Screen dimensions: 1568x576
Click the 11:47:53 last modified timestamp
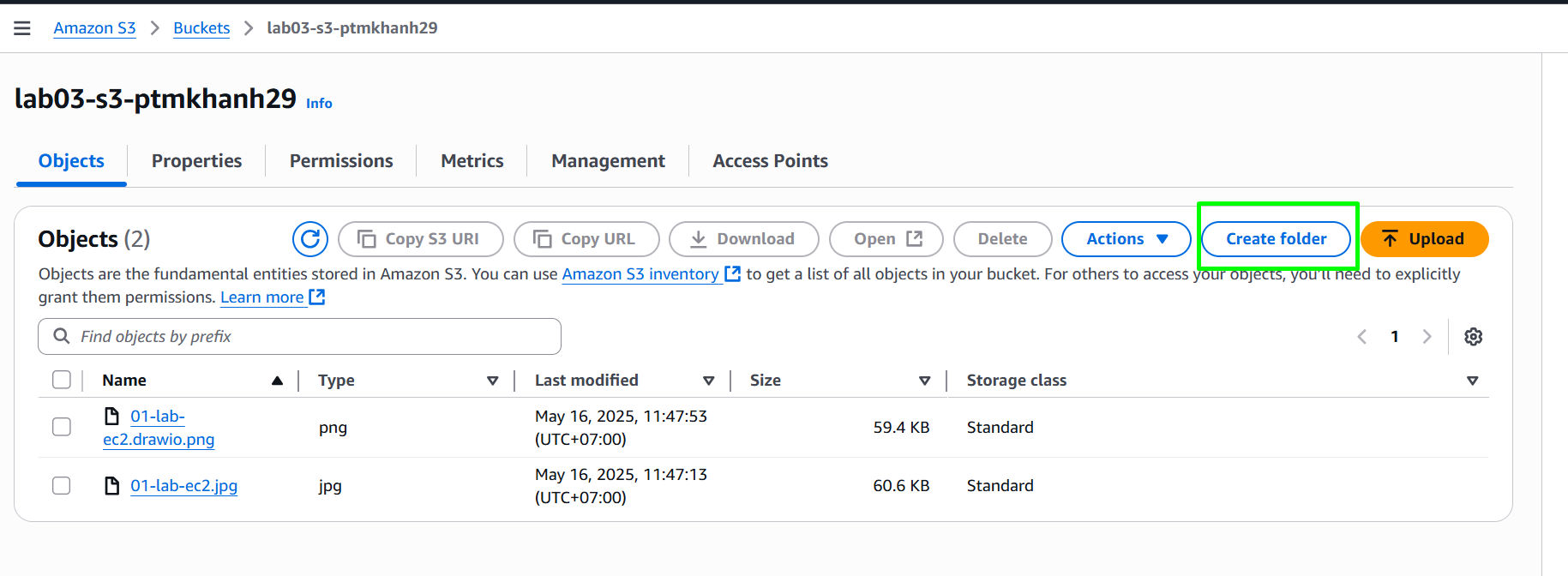pyautogui.click(x=622, y=428)
